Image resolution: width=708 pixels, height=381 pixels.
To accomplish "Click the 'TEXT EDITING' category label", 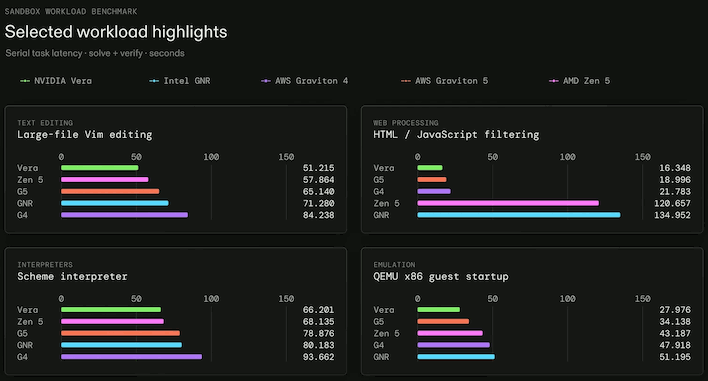I will [45, 123].
